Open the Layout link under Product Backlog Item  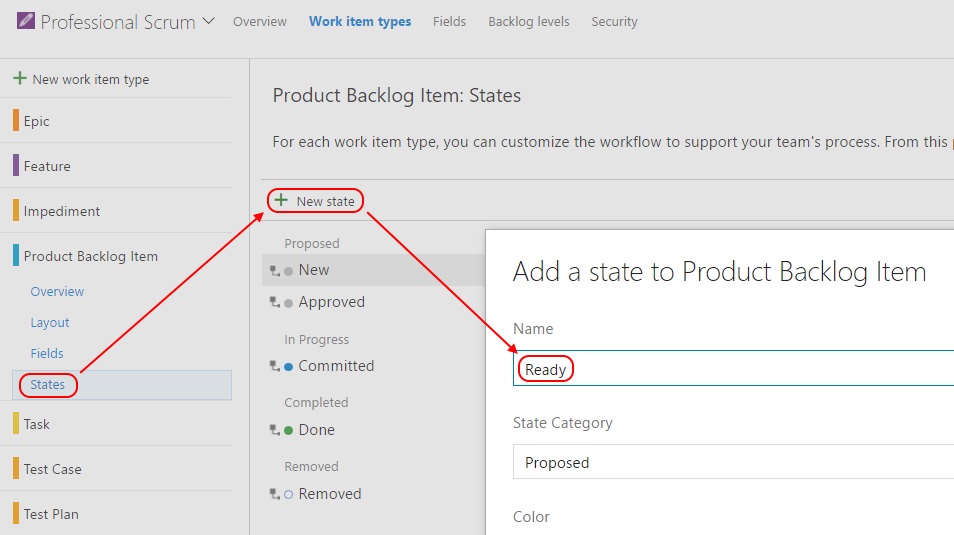(50, 323)
